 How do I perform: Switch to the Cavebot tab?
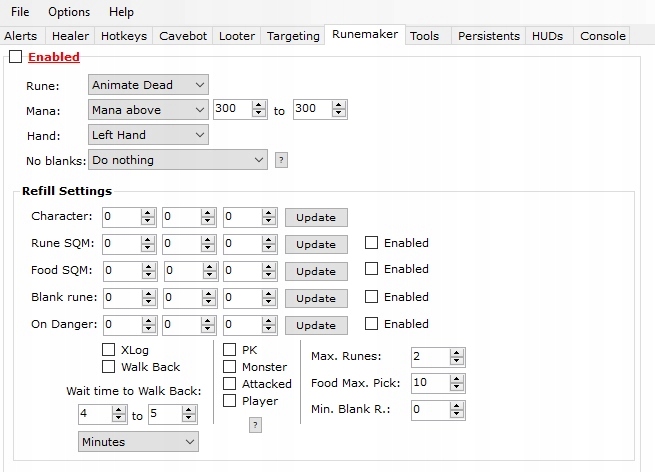(x=183, y=36)
